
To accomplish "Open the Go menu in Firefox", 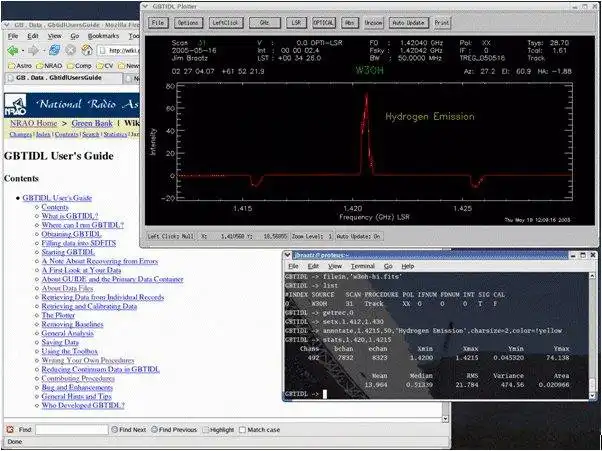I will (x=74, y=36).
